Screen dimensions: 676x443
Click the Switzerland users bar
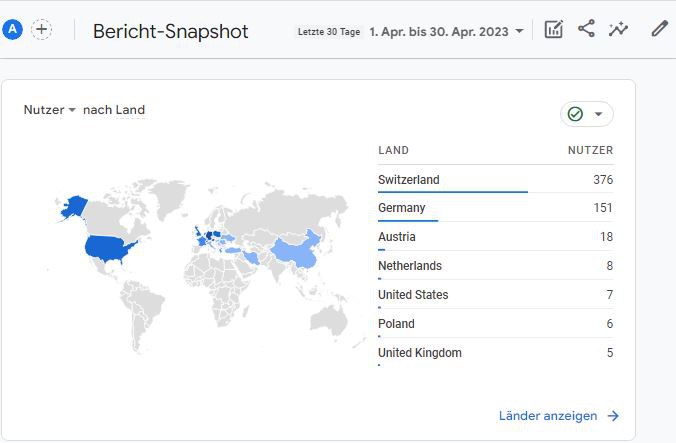pyautogui.click(x=452, y=191)
